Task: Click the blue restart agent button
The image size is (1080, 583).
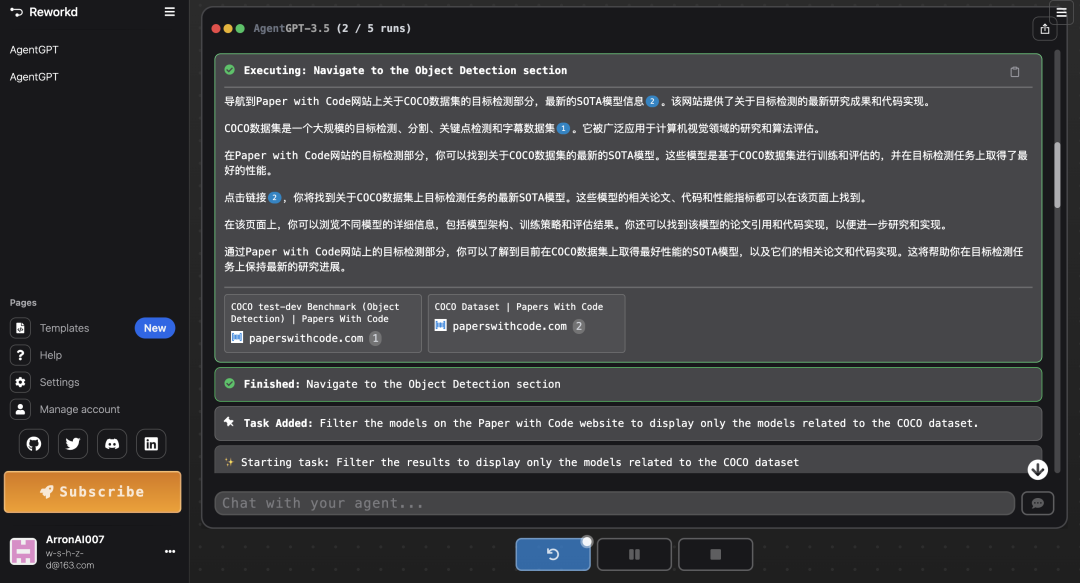Action: tap(552, 554)
